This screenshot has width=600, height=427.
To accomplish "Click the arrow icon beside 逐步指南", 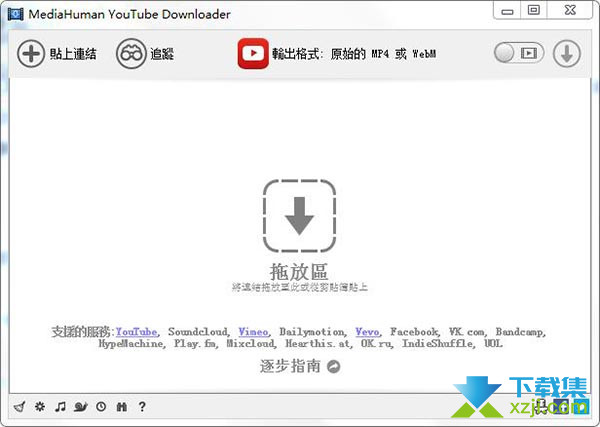I will coord(334,367).
